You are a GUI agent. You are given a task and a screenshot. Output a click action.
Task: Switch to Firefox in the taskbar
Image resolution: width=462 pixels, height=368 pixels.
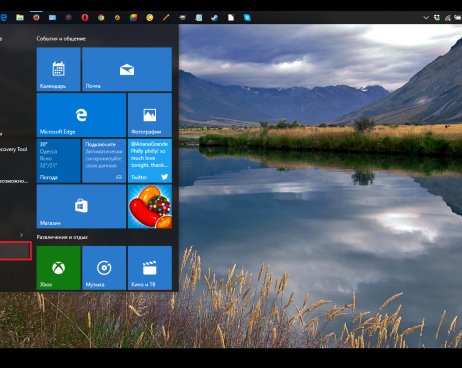coord(36,17)
